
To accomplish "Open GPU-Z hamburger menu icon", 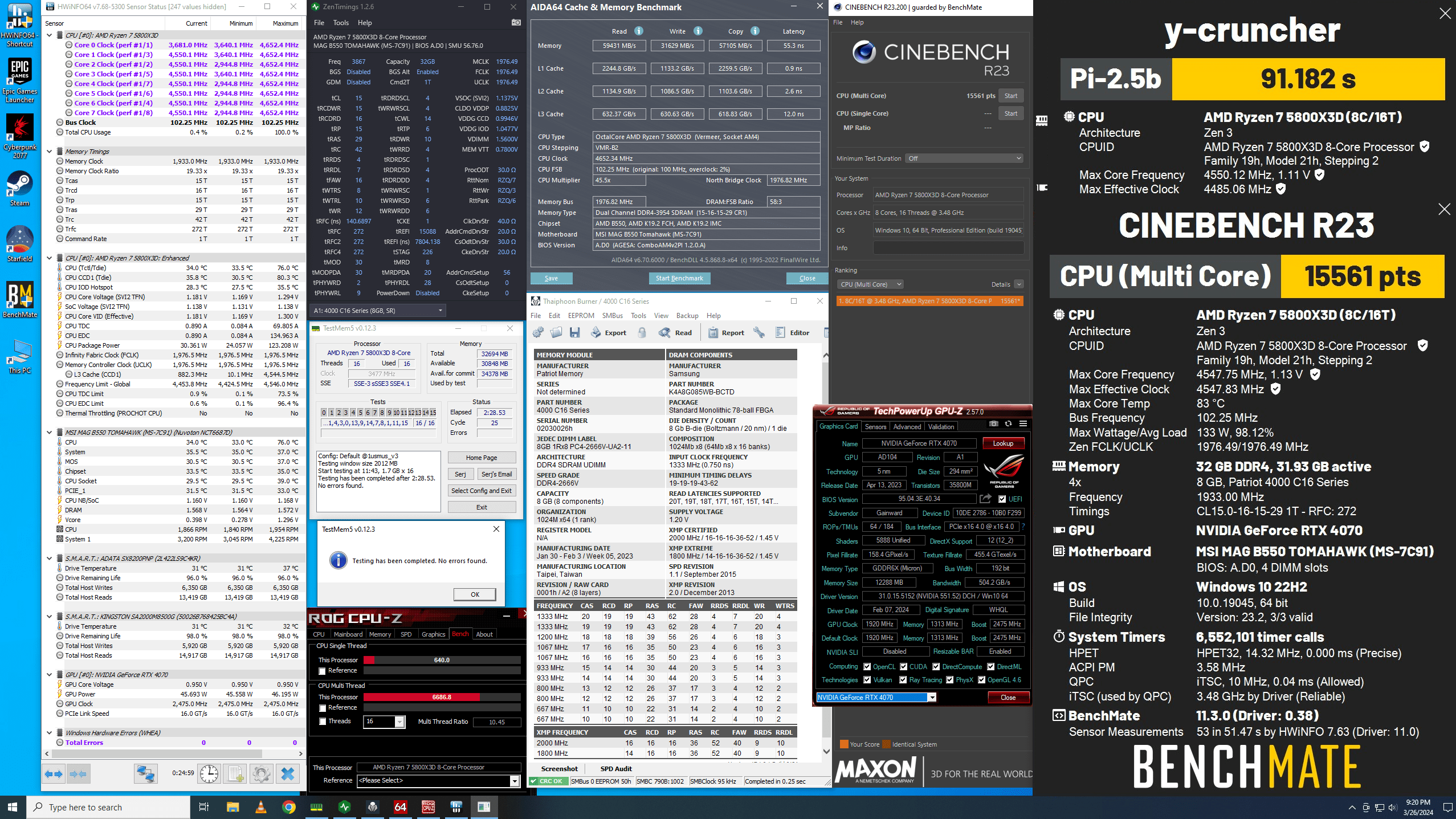I will (x=1023, y=424).
